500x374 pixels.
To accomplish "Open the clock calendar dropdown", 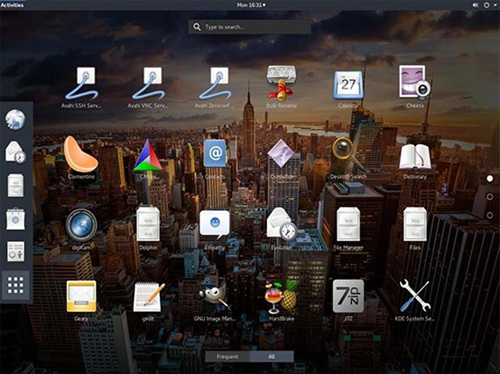I will point(251,5).
